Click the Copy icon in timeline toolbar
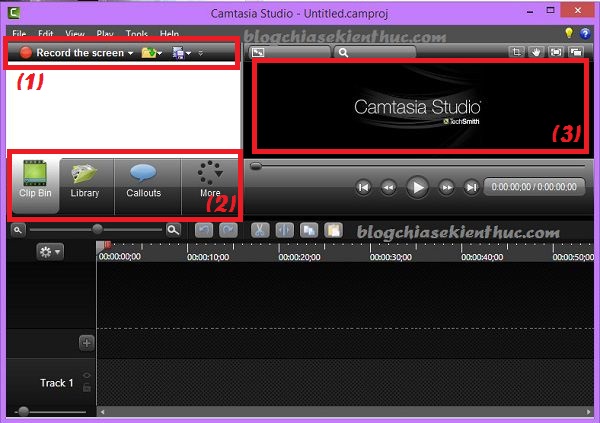This screenshot has height=423, width=600. pyautogui.click(x=309, y=230)
